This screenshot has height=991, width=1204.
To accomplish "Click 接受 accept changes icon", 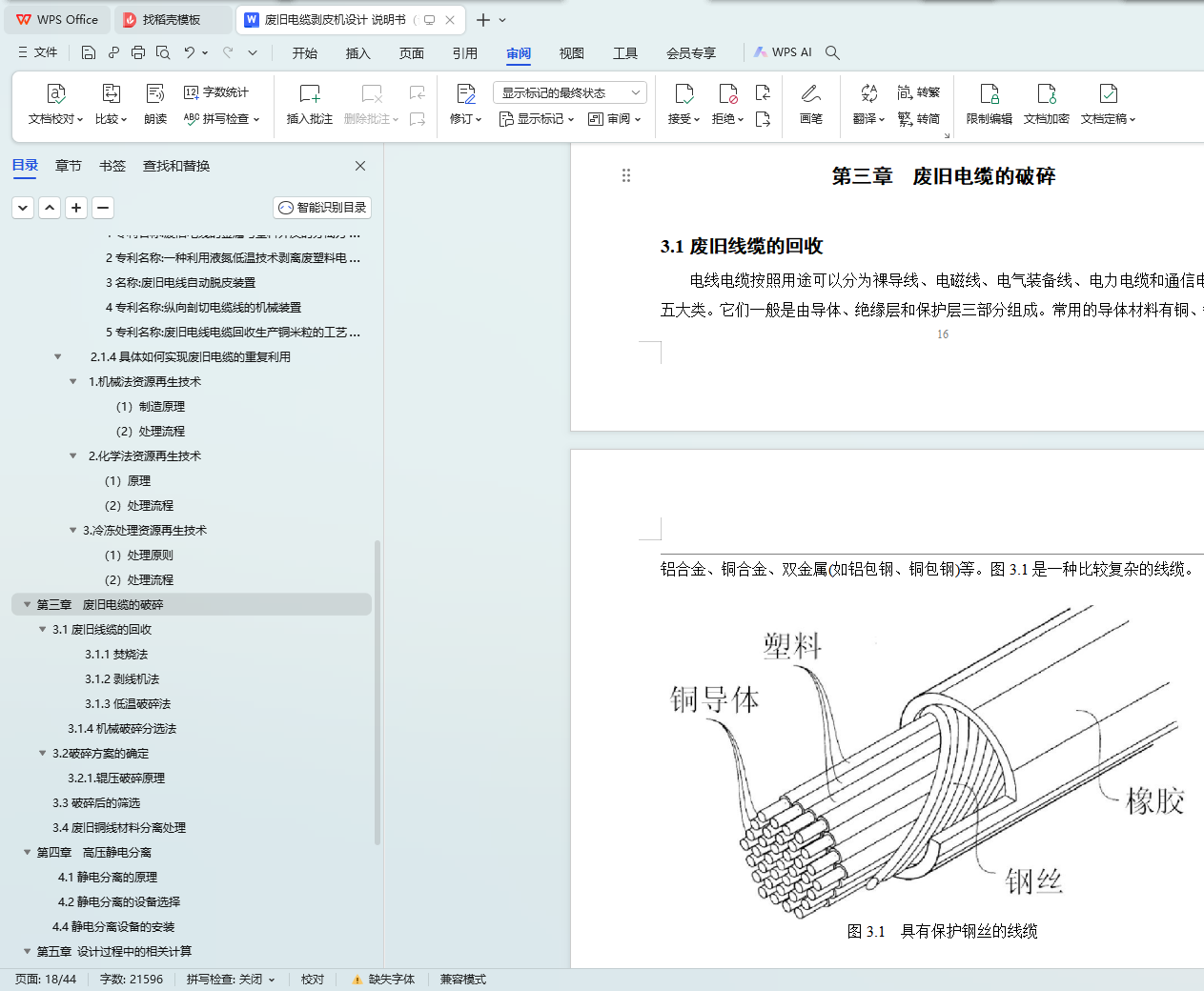I will point(684,93).
